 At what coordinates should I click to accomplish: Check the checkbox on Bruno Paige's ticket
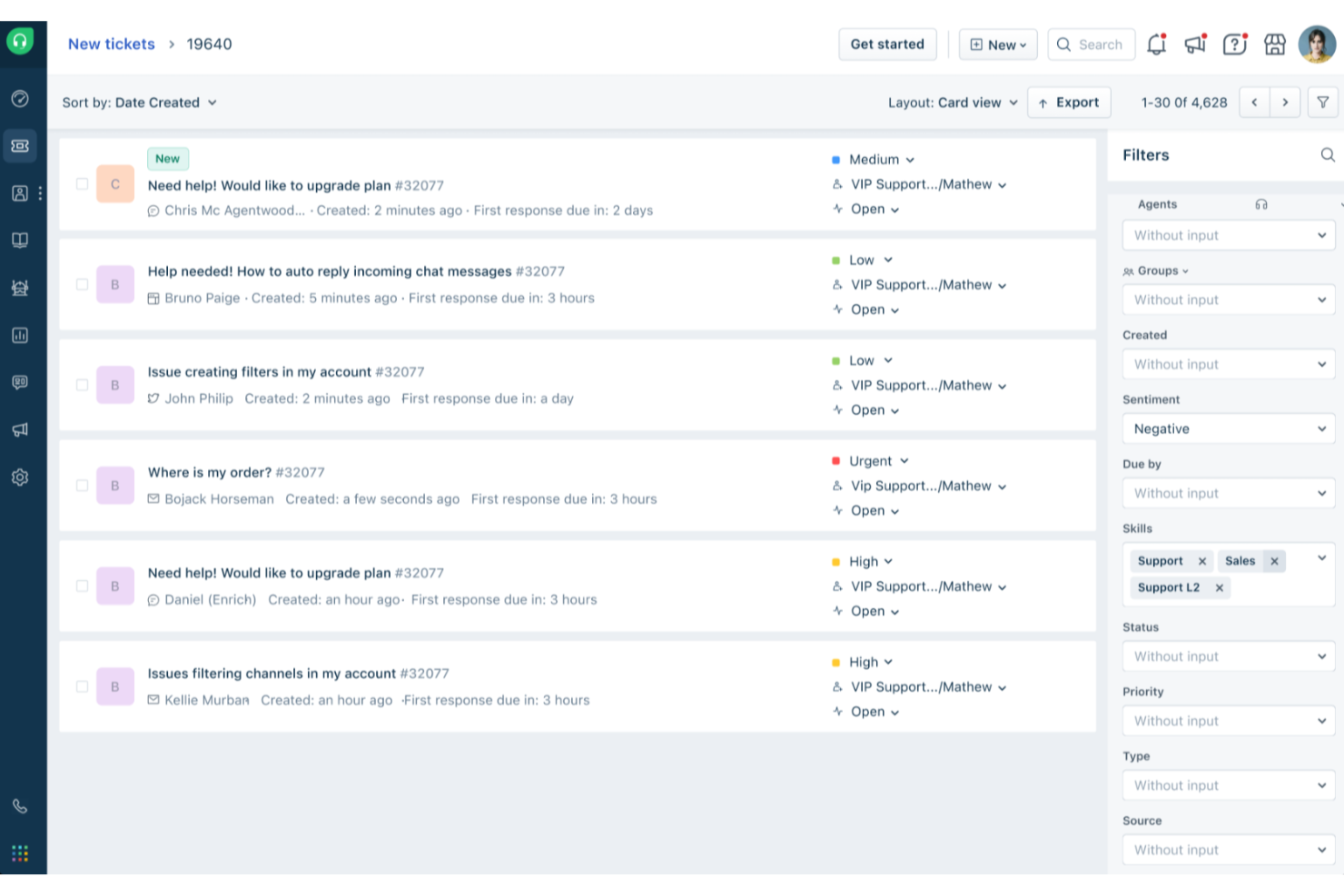[x=82, y=283]
